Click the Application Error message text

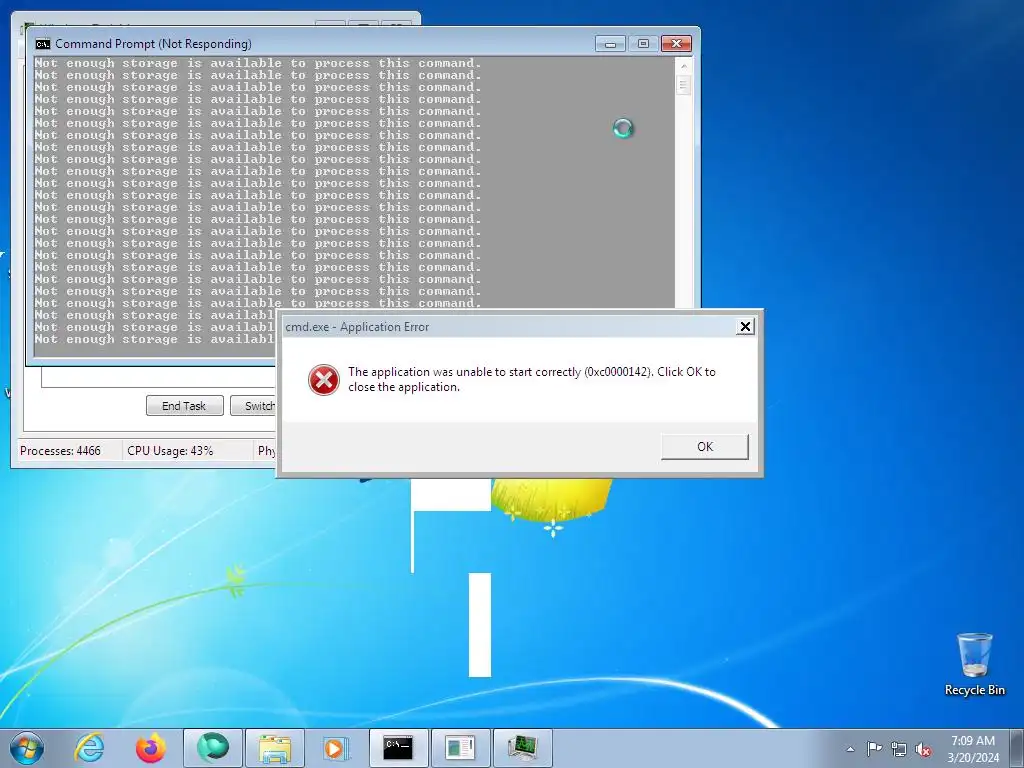click(532, 379)
